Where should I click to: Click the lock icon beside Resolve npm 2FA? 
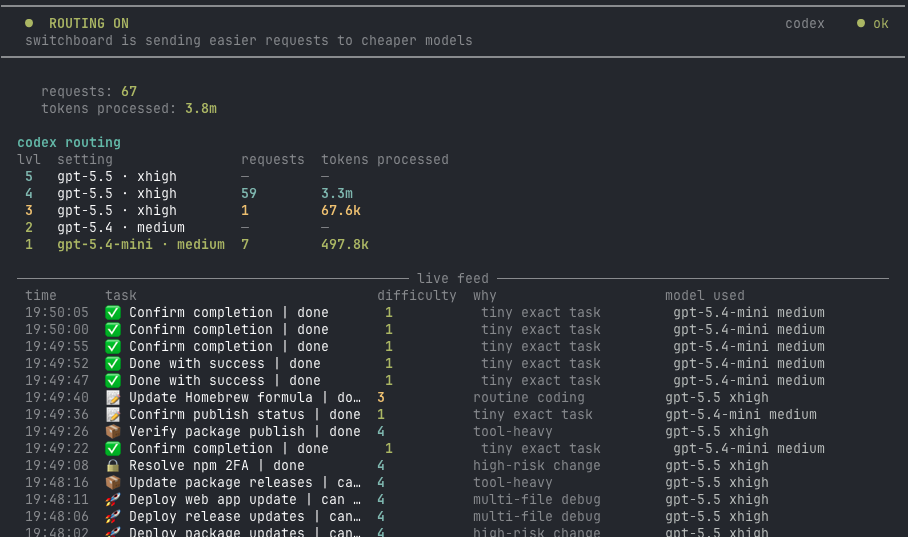coord(113,466)
